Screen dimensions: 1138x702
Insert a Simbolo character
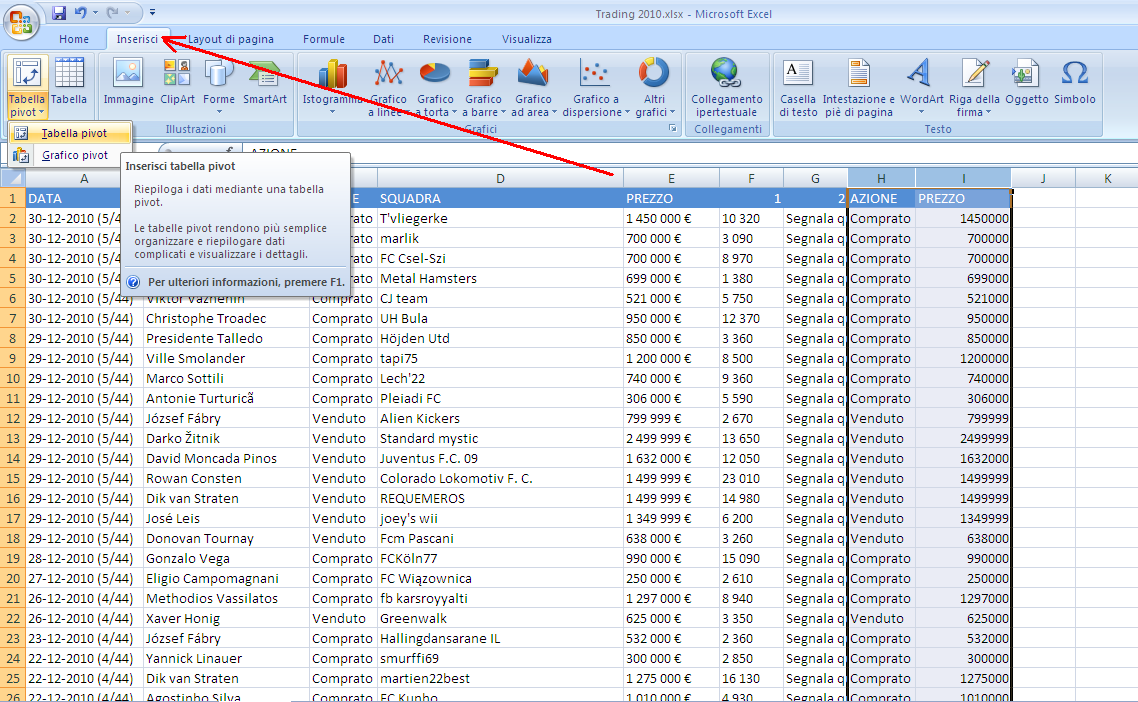[x=1075, y=81]
